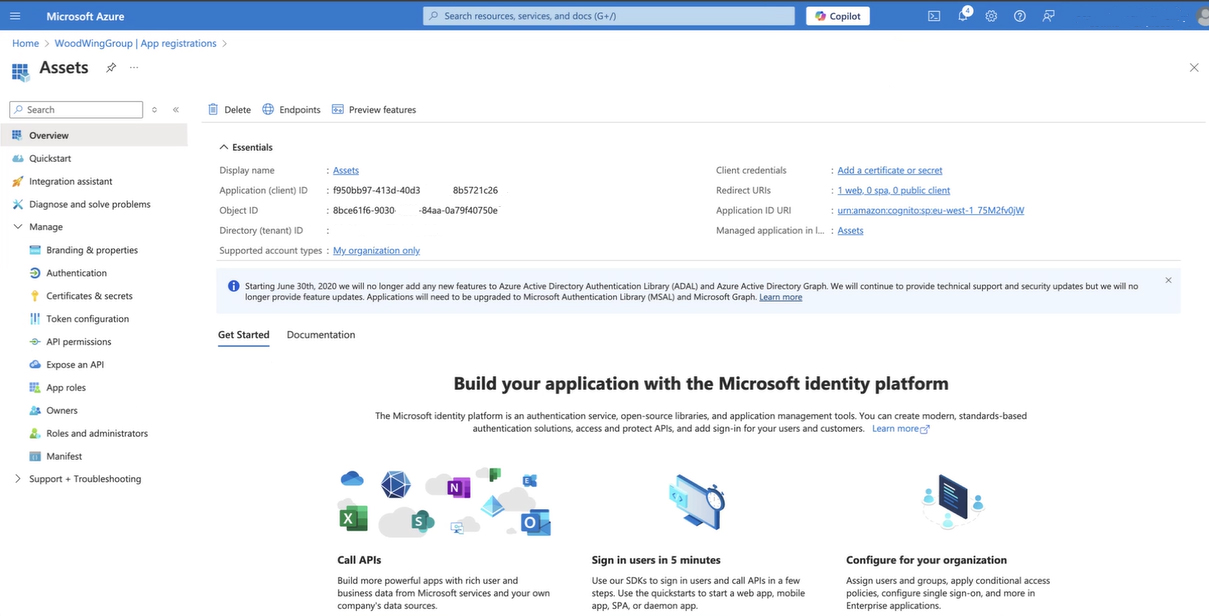Click the Microsoft Azure title
Screen dimensions: 1209x616
point(85,16)
